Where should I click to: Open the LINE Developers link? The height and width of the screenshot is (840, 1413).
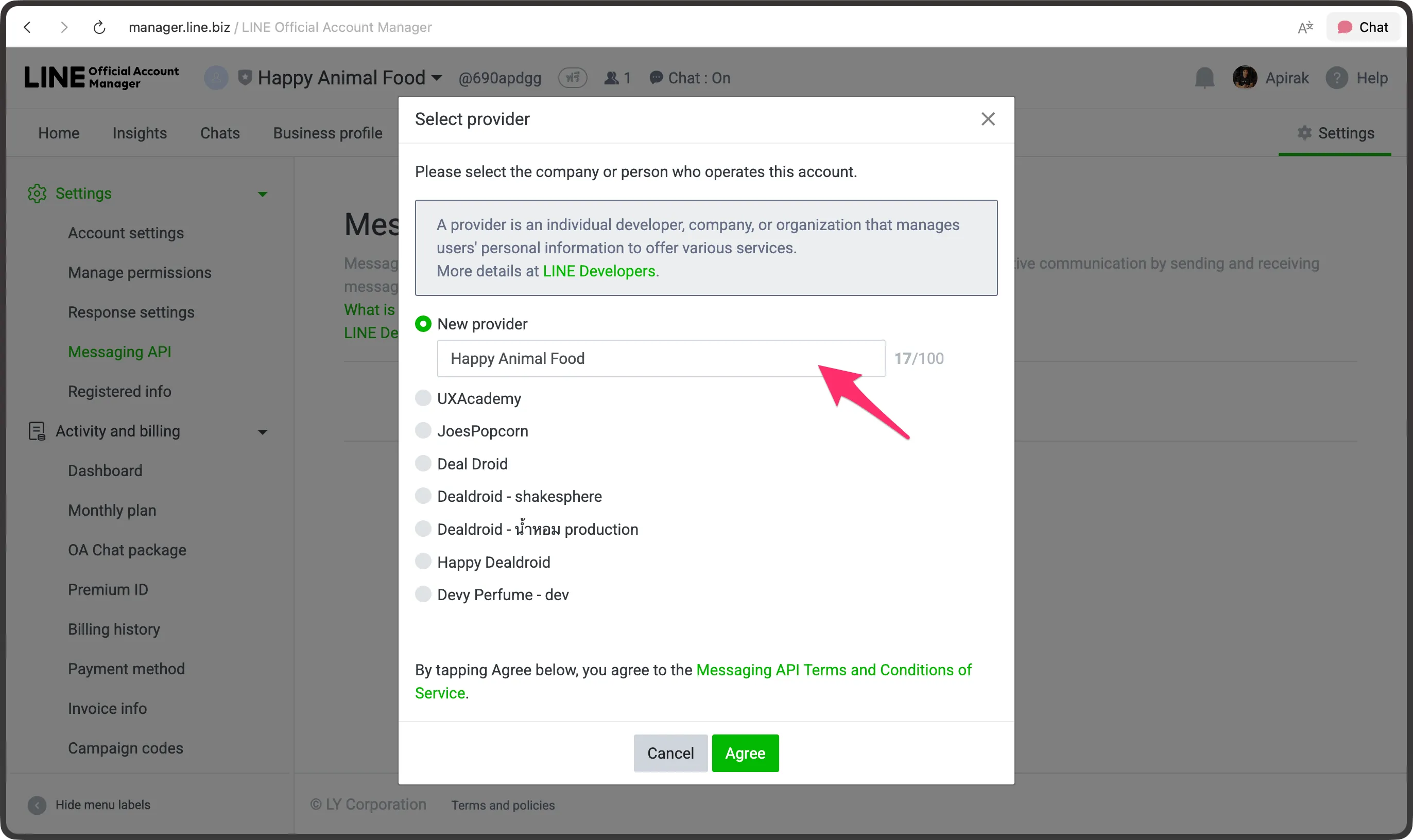click(x=598, y=271)
